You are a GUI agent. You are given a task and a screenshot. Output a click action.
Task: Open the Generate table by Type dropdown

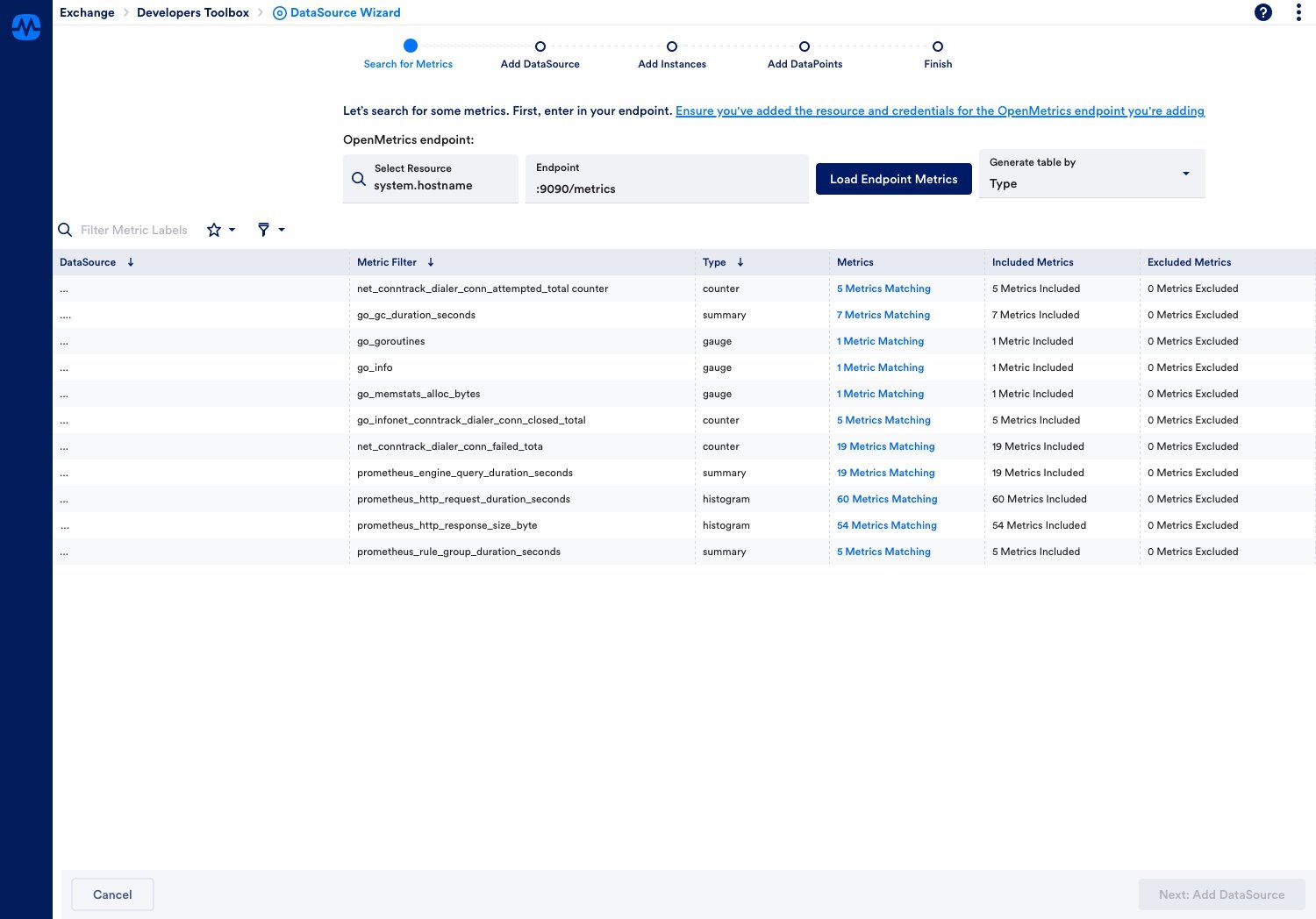tap(1091, 174)
